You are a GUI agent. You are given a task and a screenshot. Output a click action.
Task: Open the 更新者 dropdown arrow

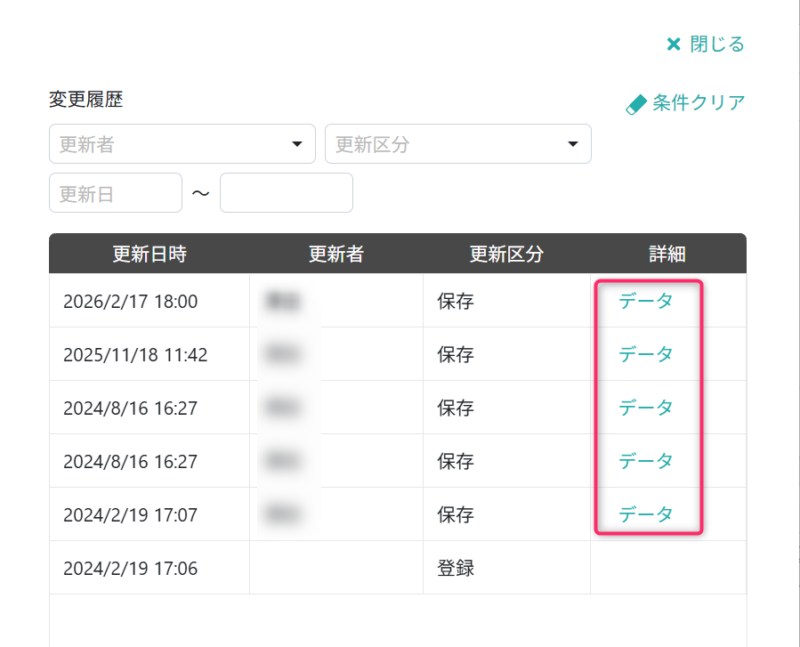pos(297,143)
